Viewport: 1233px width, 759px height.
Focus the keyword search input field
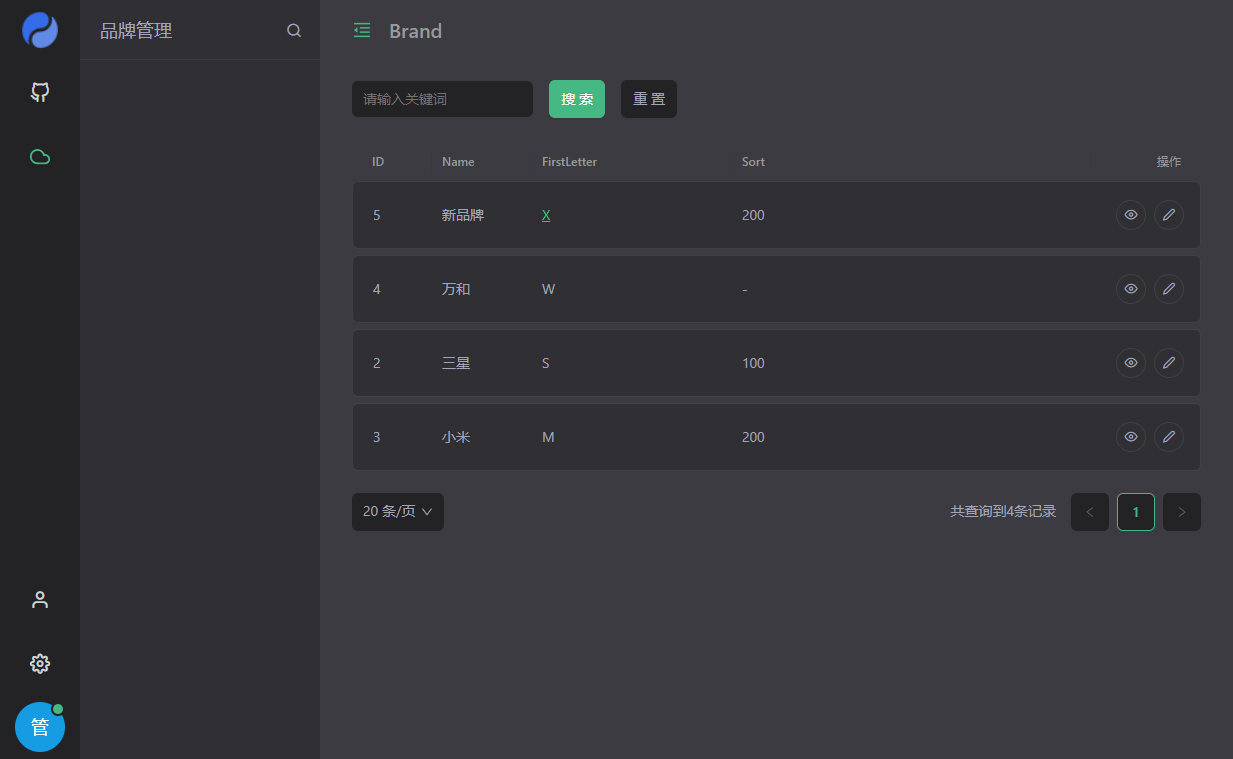tap(441, 99)
